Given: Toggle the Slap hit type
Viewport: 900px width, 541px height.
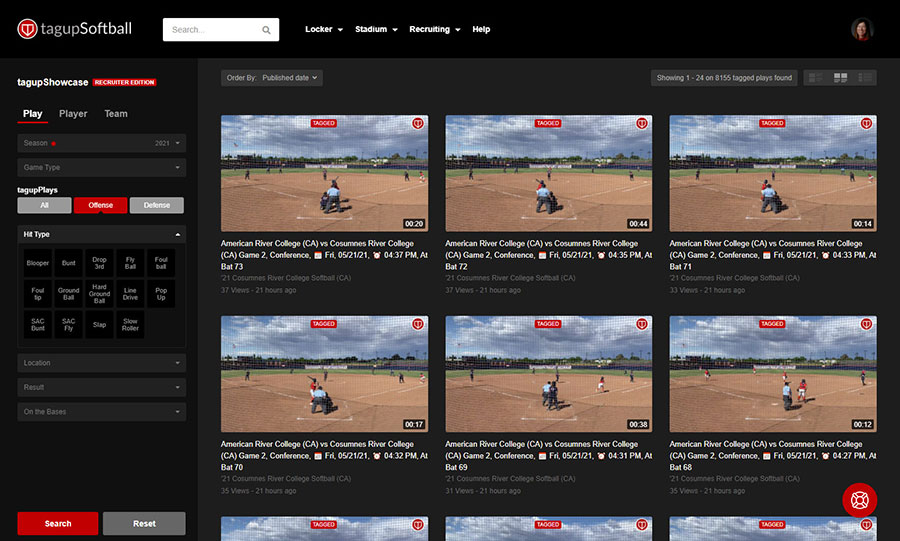Looking at the screenshot, I should [x=99, y=325].
